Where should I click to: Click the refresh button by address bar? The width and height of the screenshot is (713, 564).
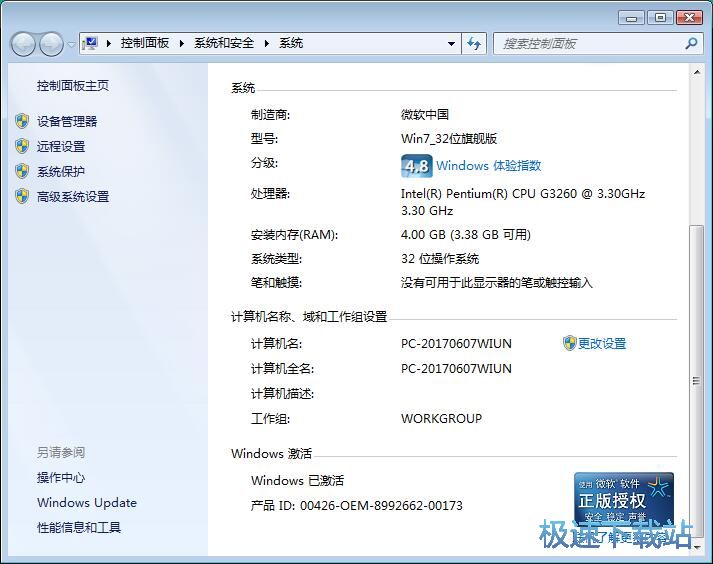(x=474, y=44)
